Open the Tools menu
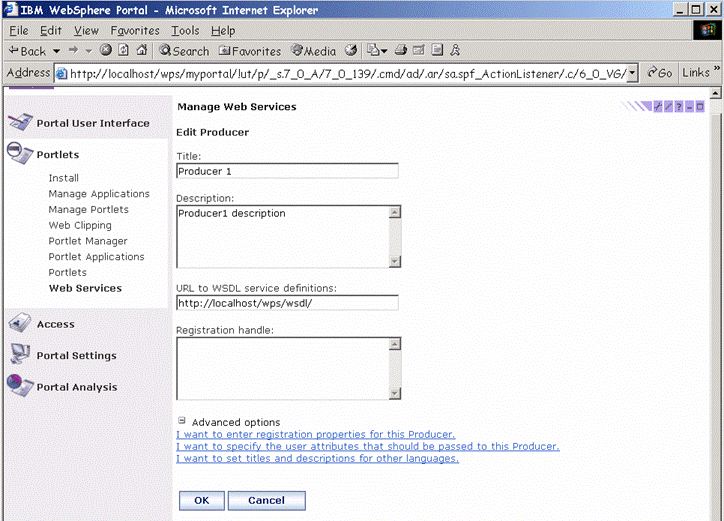Screen dimensions: 724x521 185,30
